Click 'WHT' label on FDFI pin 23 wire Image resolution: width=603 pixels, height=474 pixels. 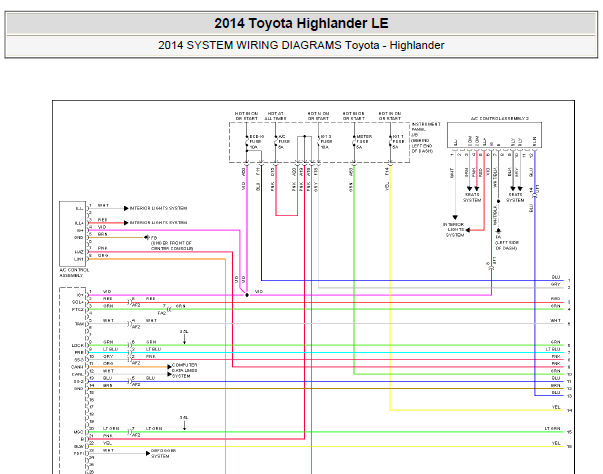(108, 450)
